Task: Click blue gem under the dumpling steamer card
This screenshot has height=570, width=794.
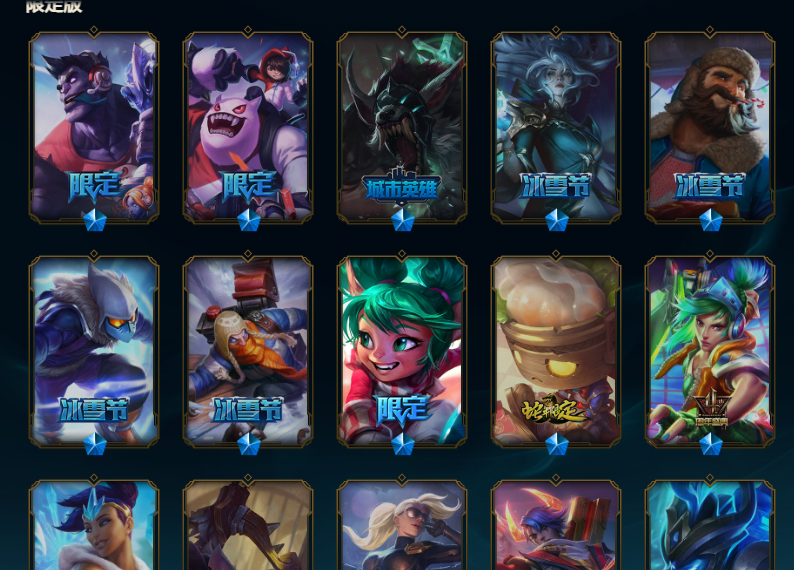Action: [x=556, y=443]
